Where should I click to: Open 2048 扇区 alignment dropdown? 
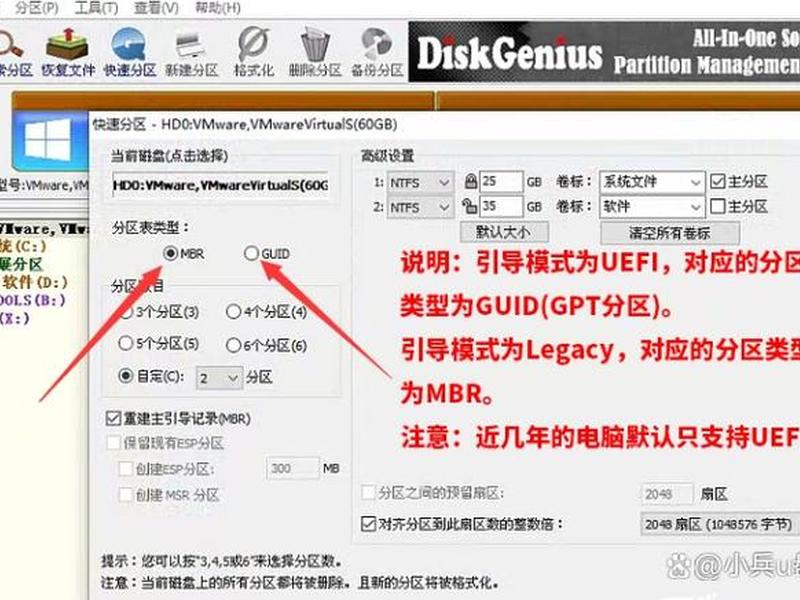[x=719, y=524]
